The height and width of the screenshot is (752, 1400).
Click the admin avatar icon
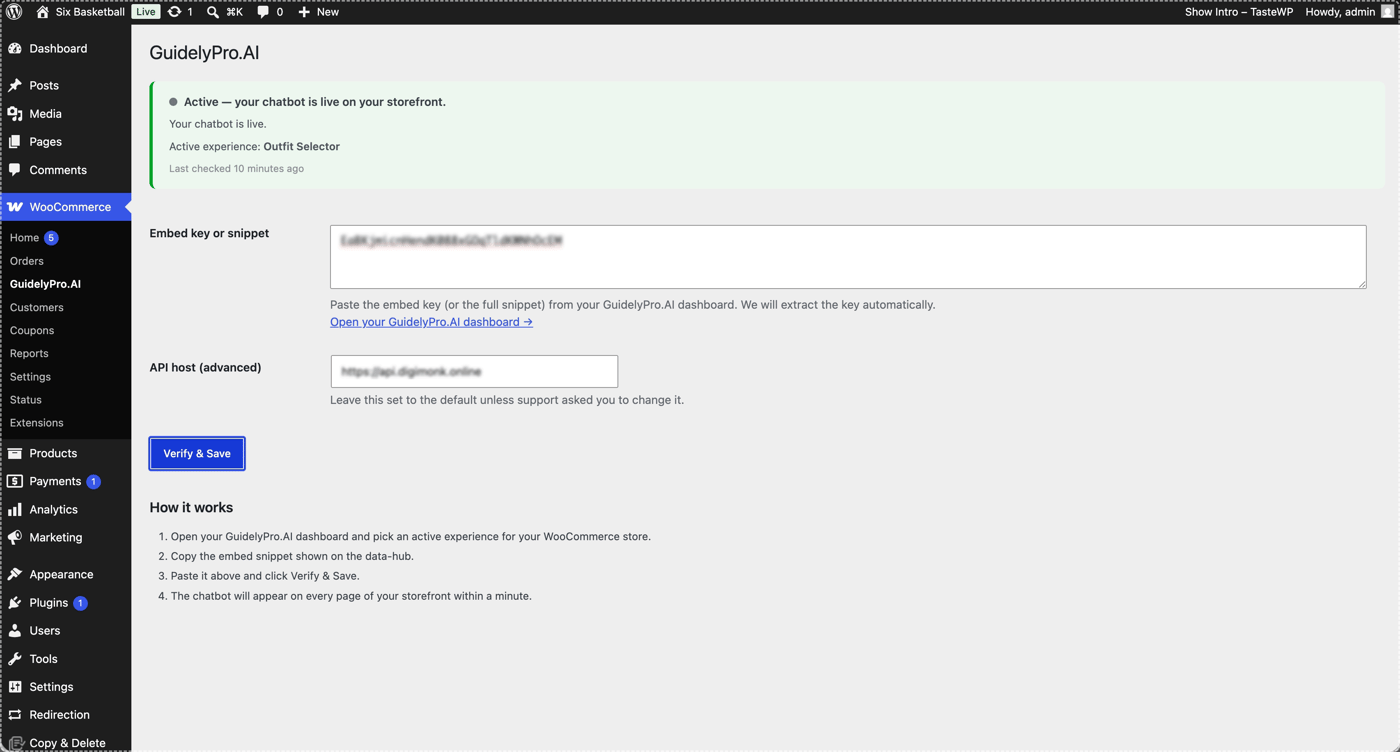point(1388,12)
